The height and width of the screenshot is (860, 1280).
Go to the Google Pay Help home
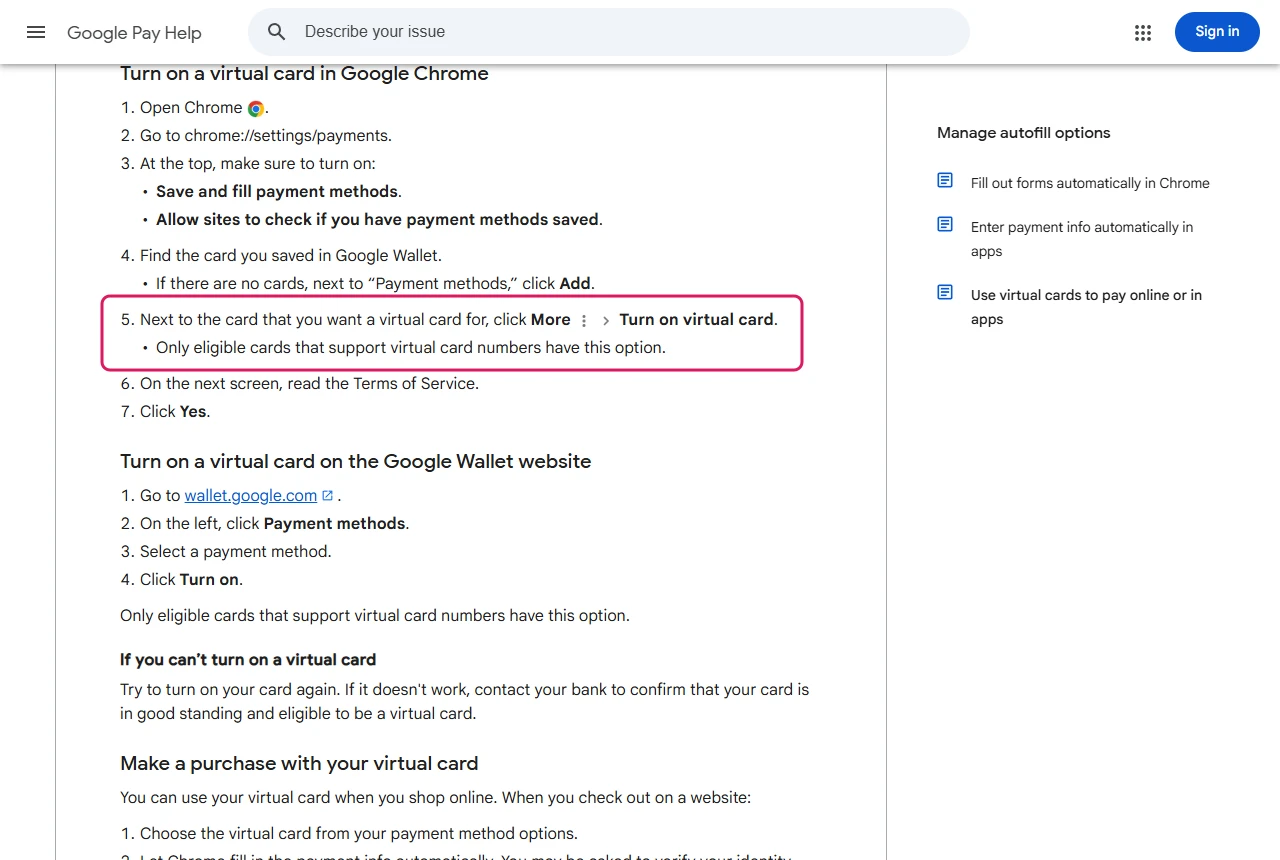tap(134, 33)
